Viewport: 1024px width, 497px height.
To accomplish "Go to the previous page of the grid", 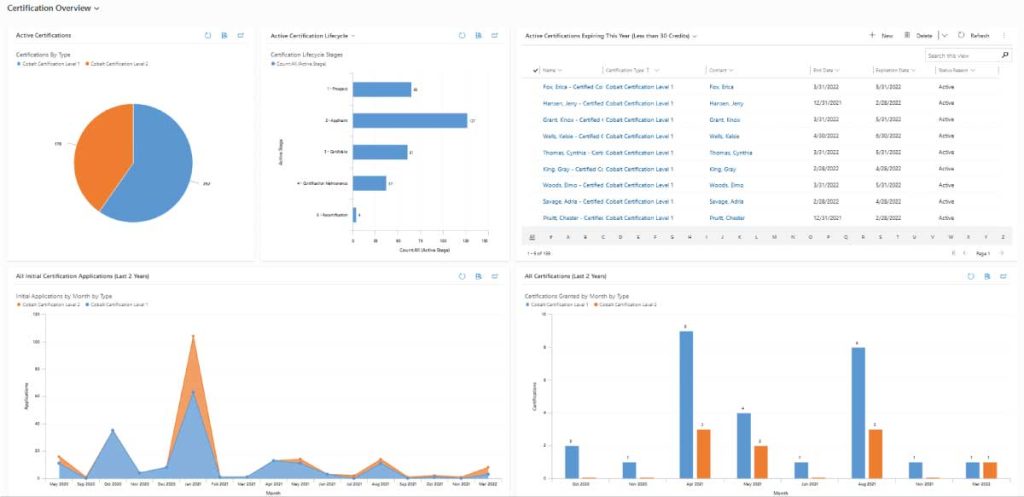I will click(x=965, y=253).
